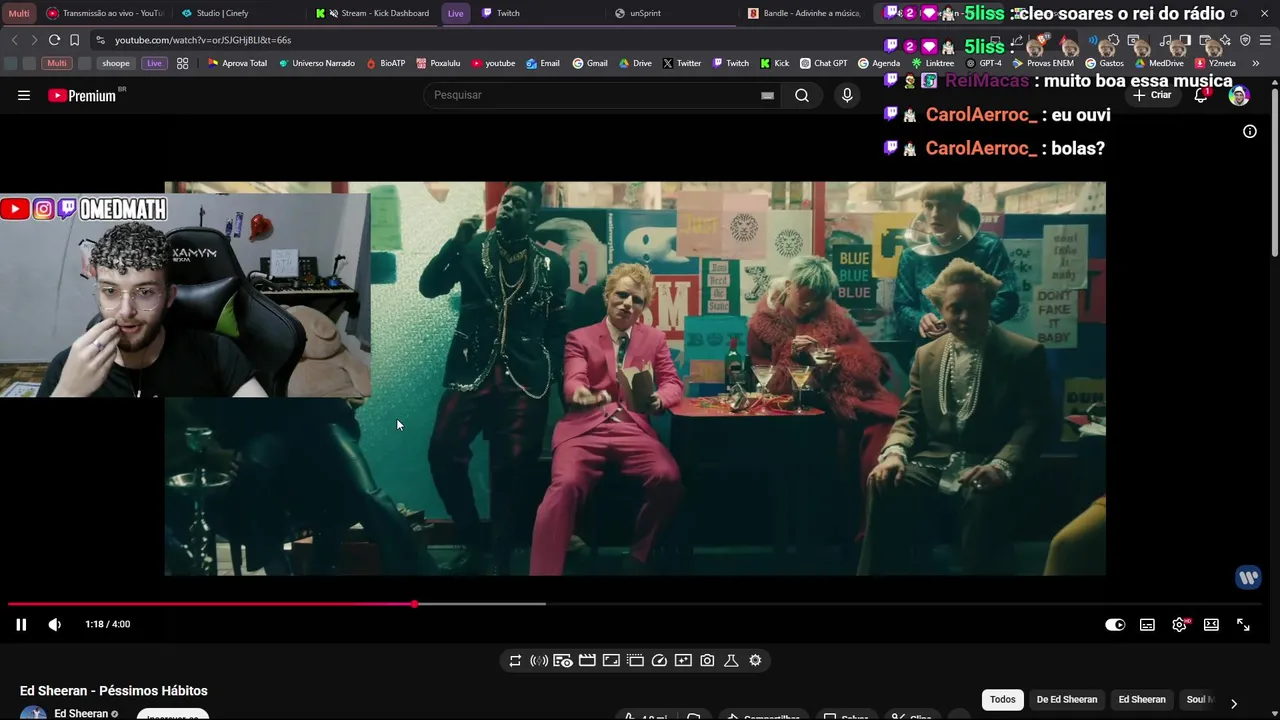Viewport: 1280px width, 720px height.
Task: Click the youtube.com address bar
Action: click(x=500, y=40)
